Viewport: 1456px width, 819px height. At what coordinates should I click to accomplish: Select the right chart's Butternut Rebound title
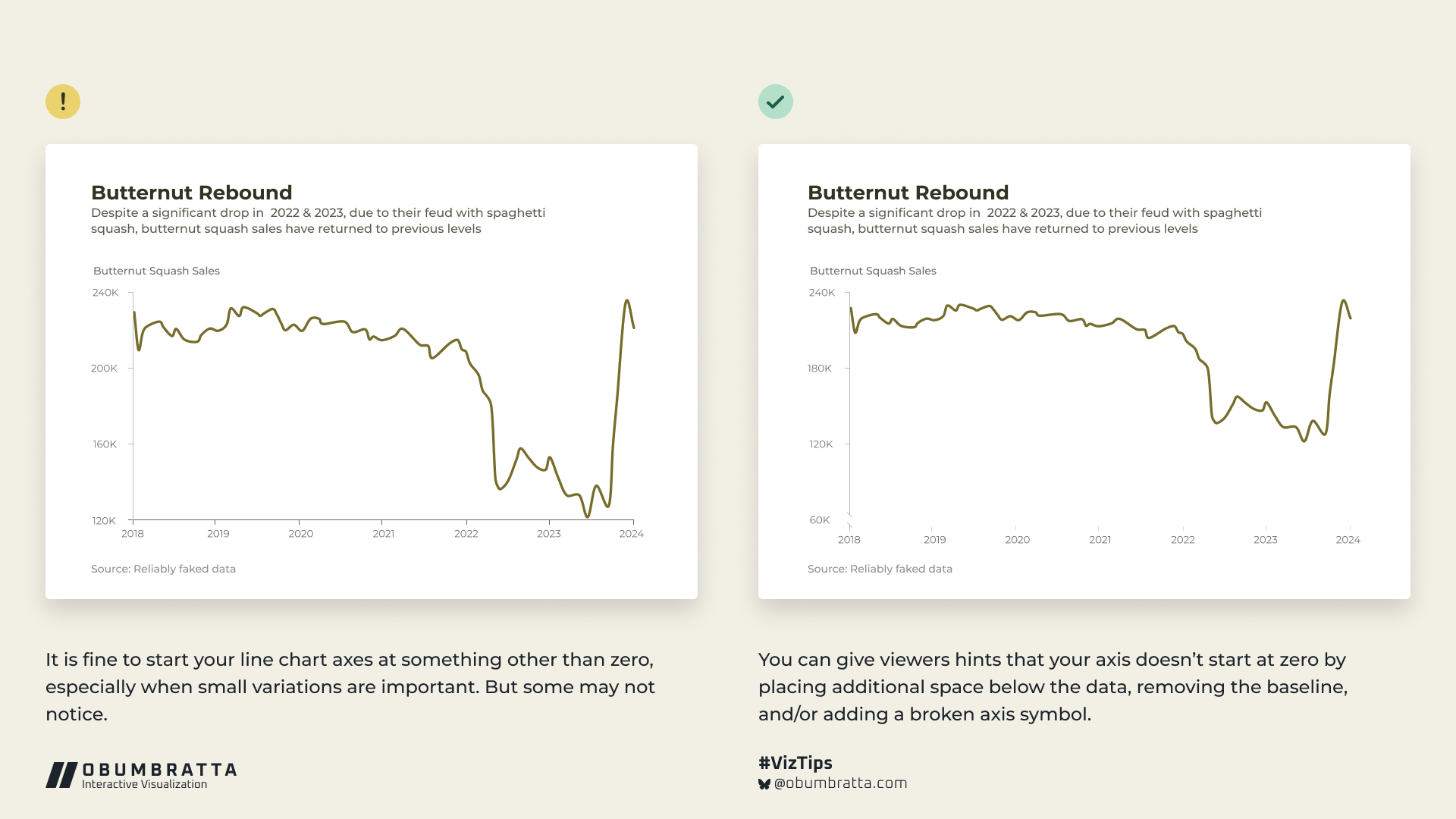(908, 193)
